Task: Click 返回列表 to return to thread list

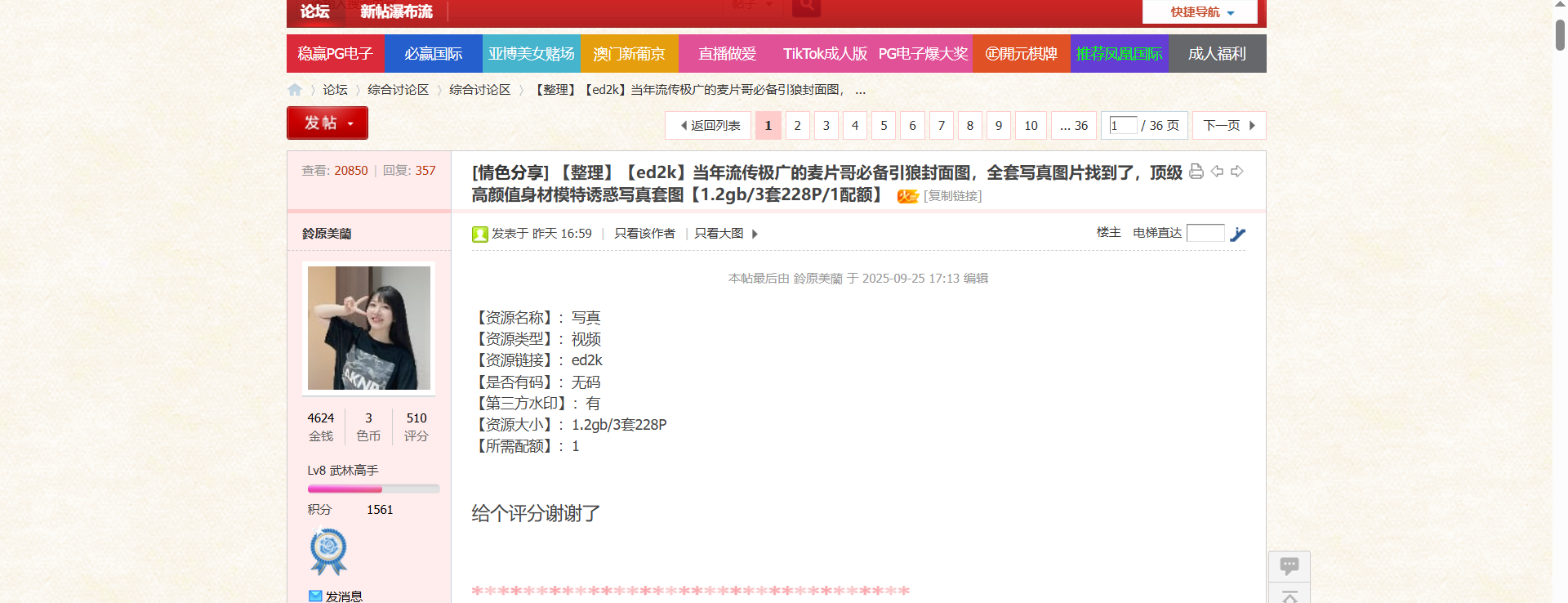Action: click(708, 126)
